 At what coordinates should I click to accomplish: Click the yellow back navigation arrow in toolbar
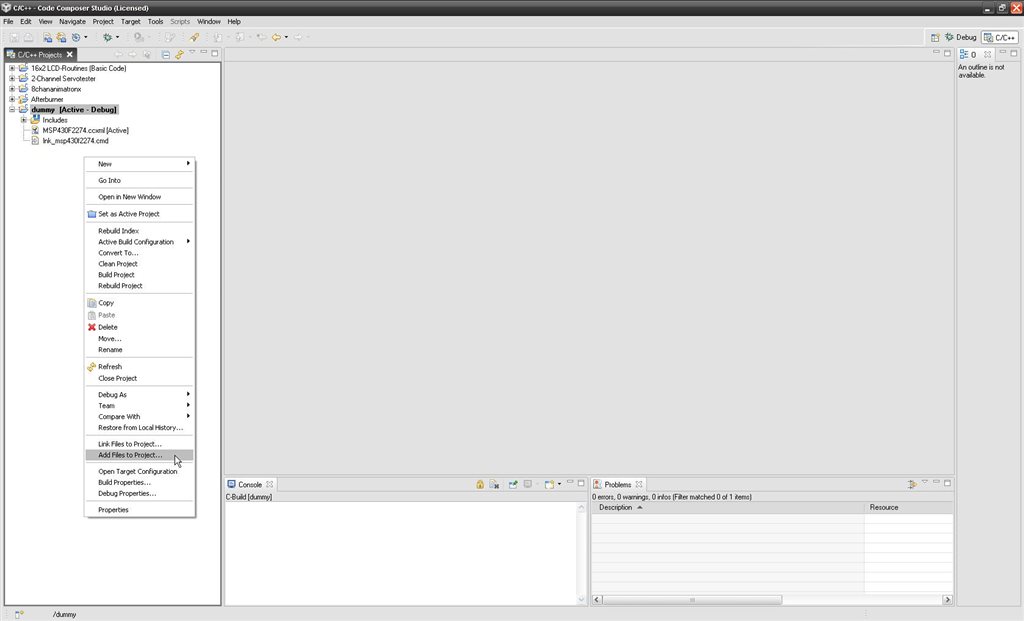[276, 37]
